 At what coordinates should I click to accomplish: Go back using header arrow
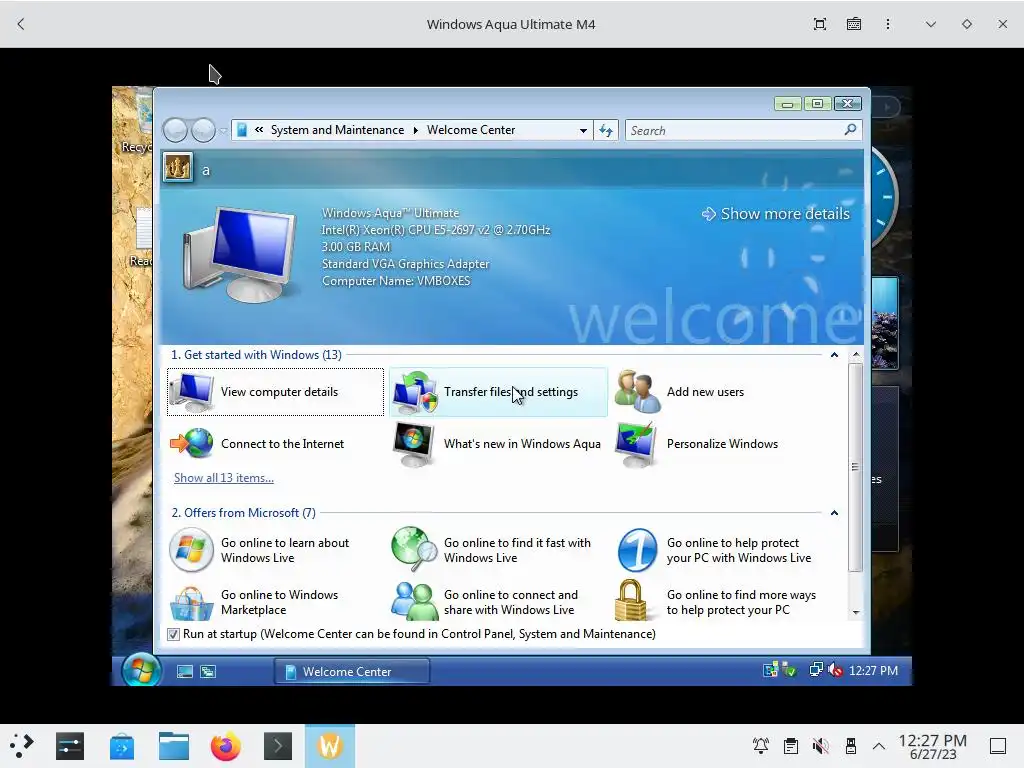pyautogui.click(x=21, y=24)
